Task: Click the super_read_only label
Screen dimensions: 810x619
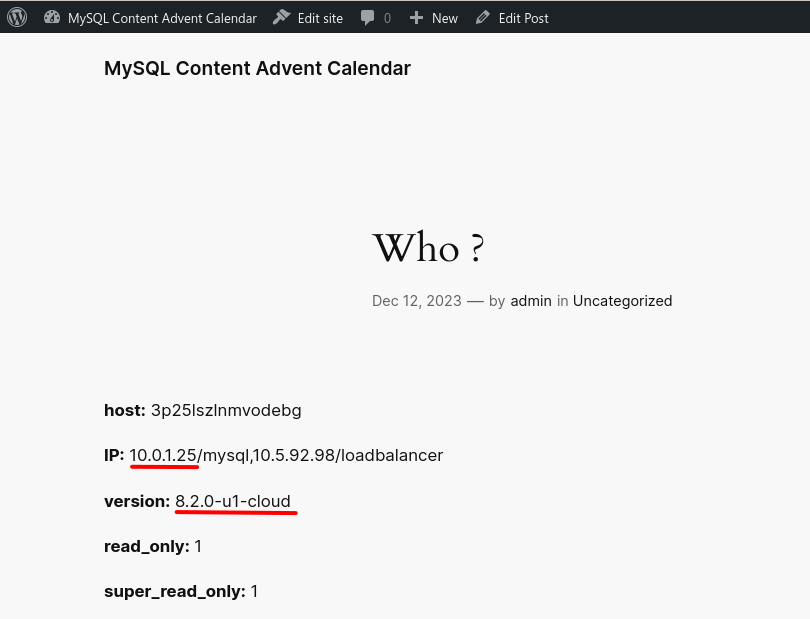Action: pos(174,592)
